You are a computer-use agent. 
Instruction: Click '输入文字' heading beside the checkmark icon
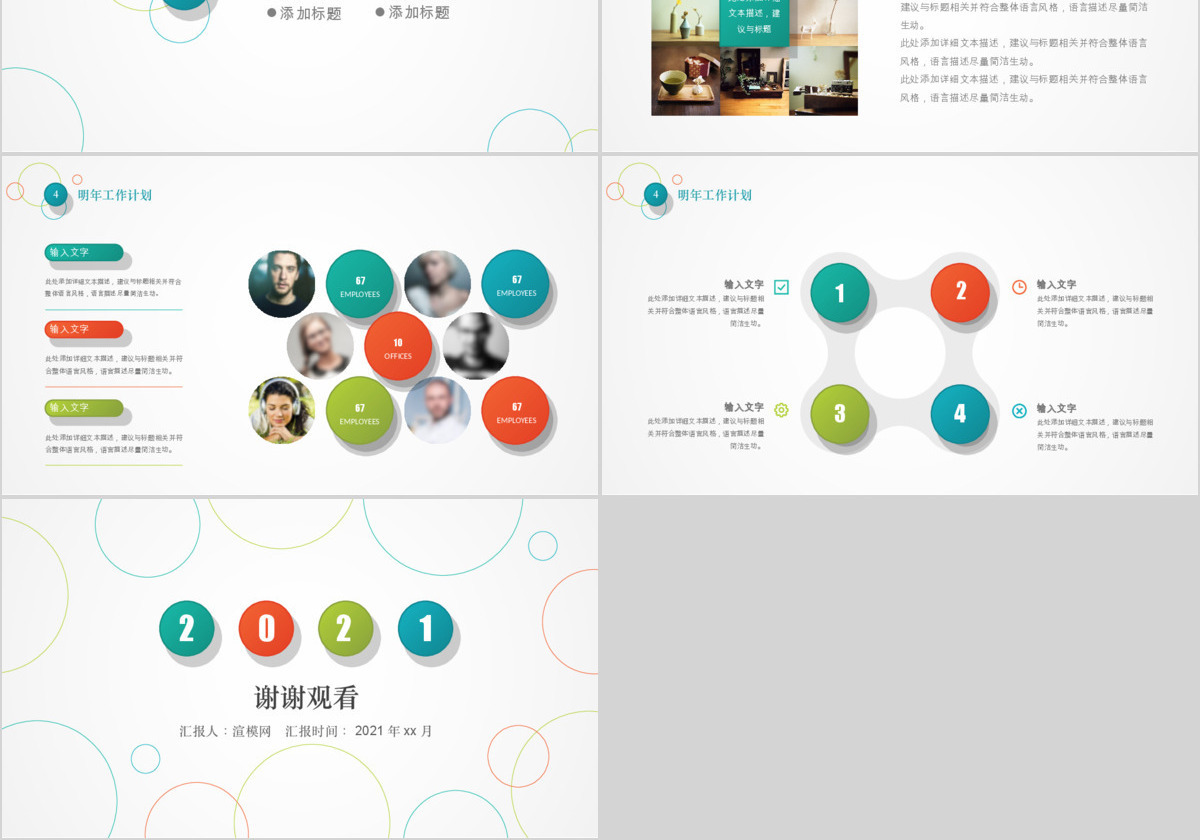pyautogui.click(x=744, y=285)
